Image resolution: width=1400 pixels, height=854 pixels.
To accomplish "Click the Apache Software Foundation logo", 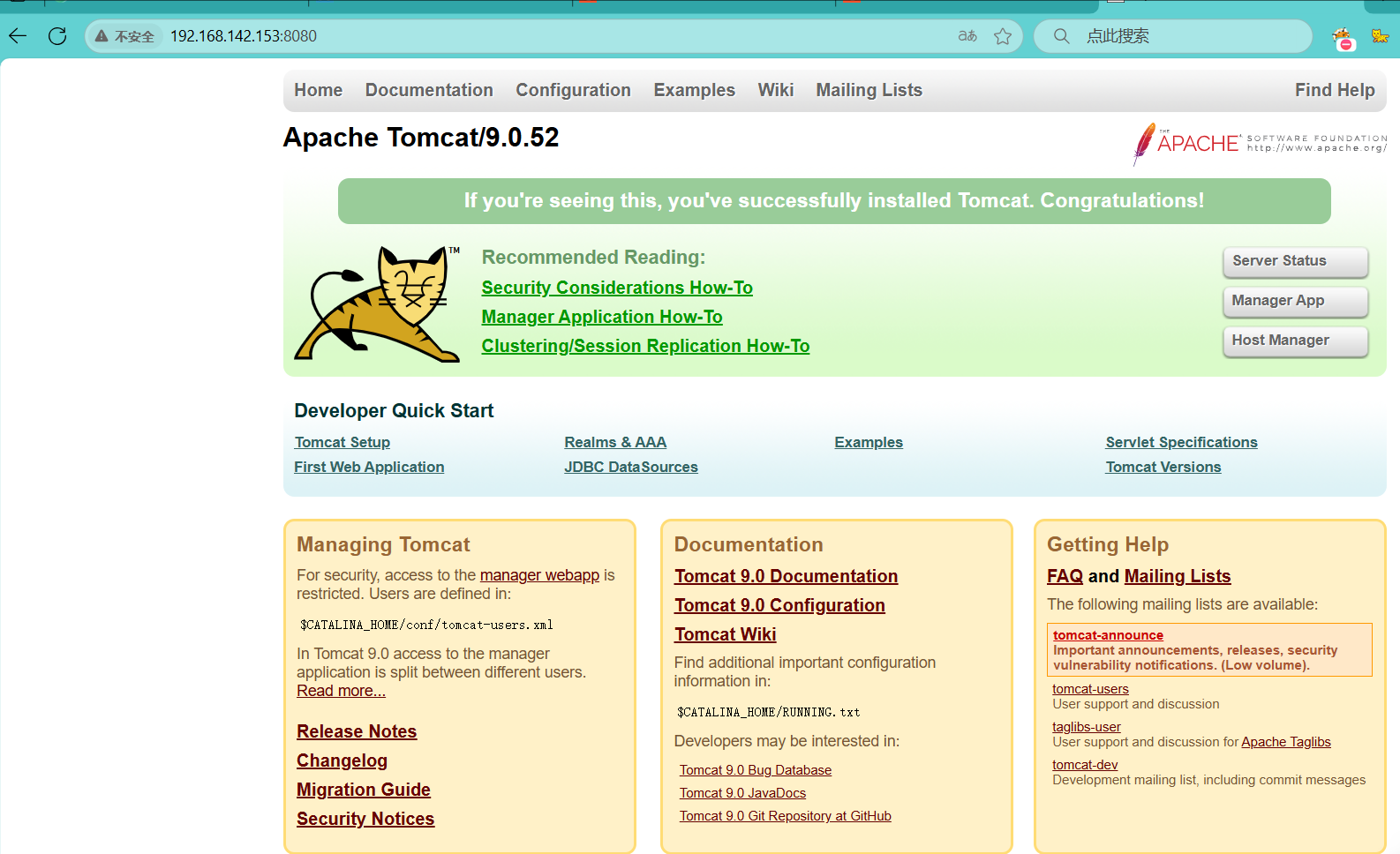I will coord(1260,143).
